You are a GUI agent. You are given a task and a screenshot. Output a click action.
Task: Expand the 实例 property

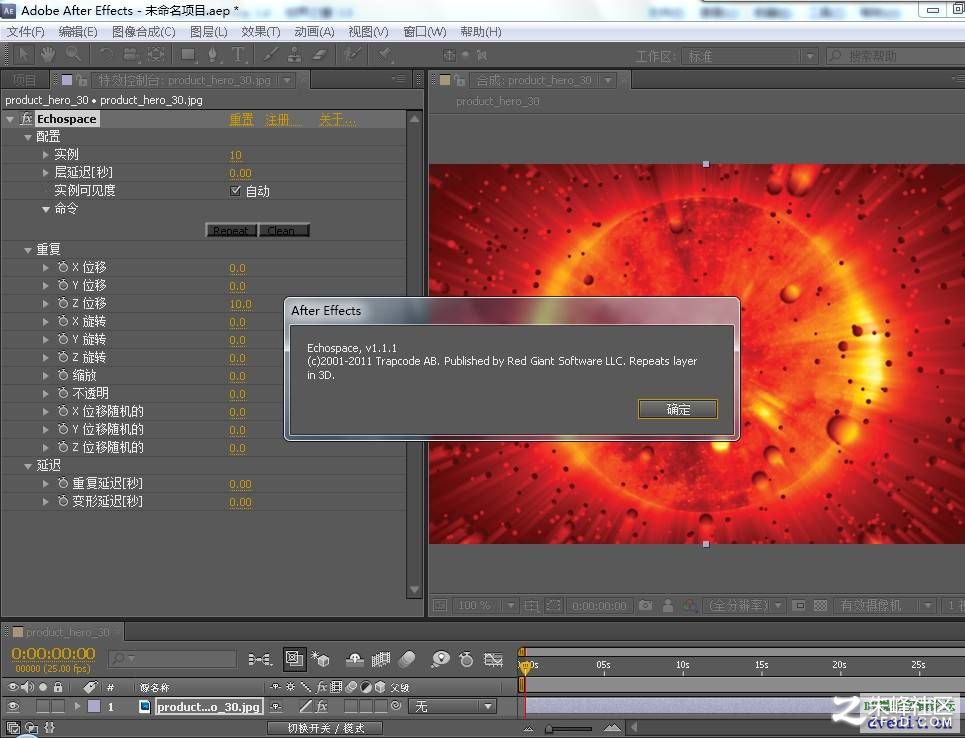(x=46, y=154)
